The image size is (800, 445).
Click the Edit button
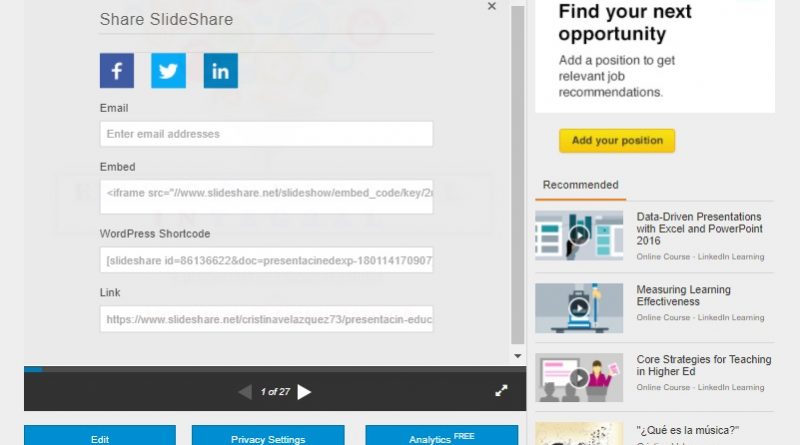(100, 437)
